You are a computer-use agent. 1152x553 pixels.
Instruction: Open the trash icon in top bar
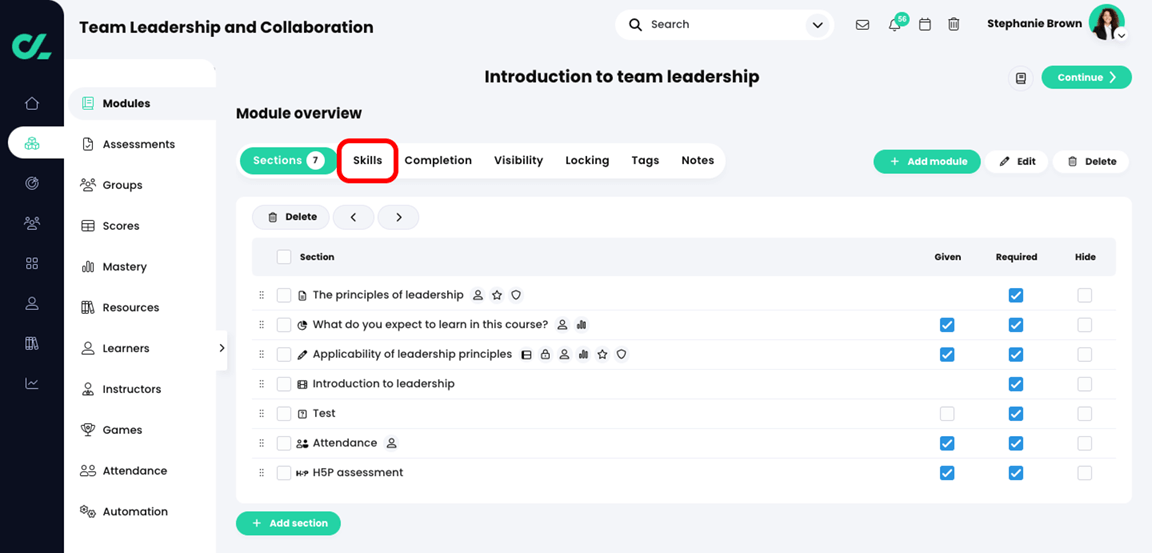pyautogui.click(x=954, y=24)
